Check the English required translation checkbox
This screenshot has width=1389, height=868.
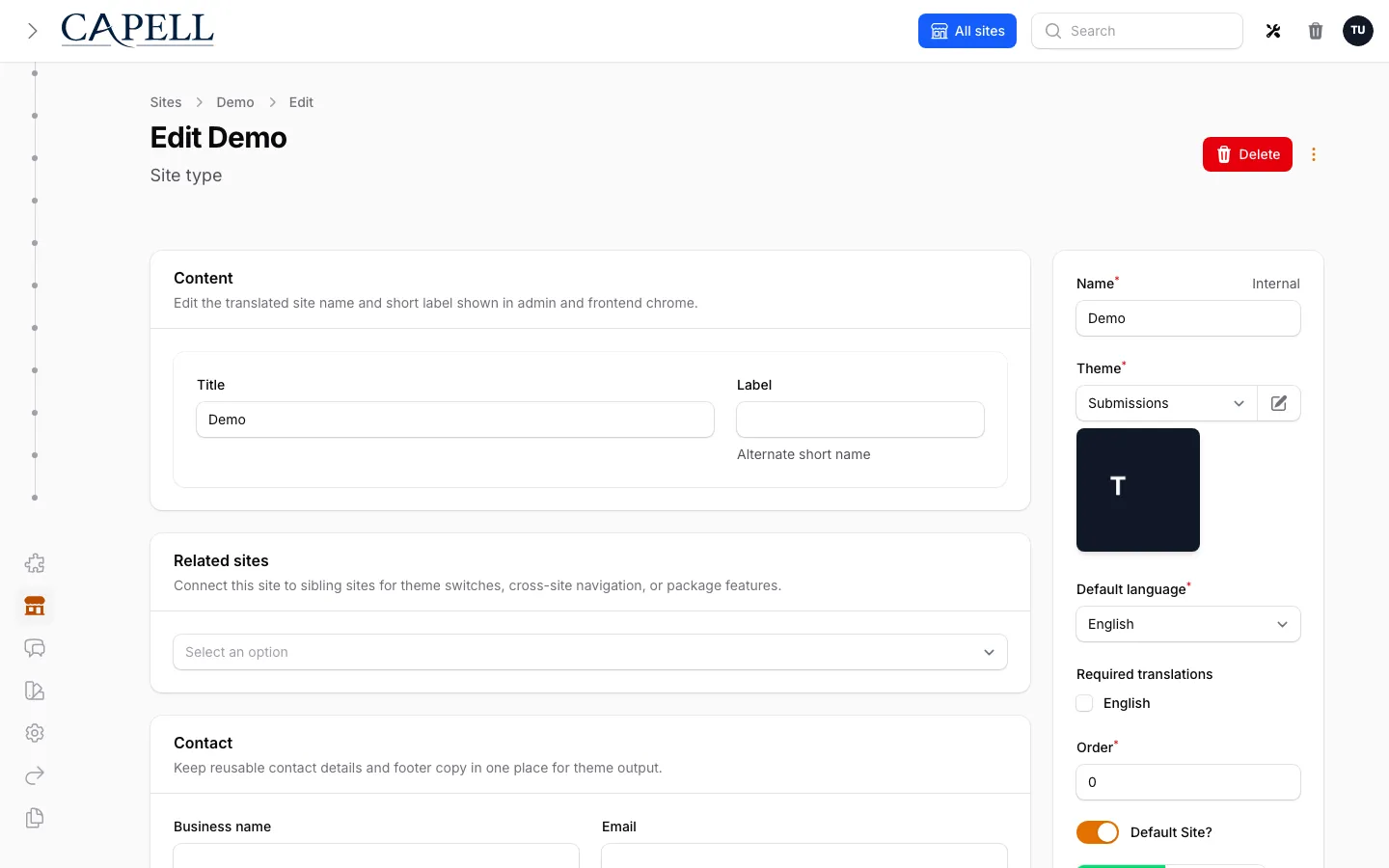coord(1084,703)
